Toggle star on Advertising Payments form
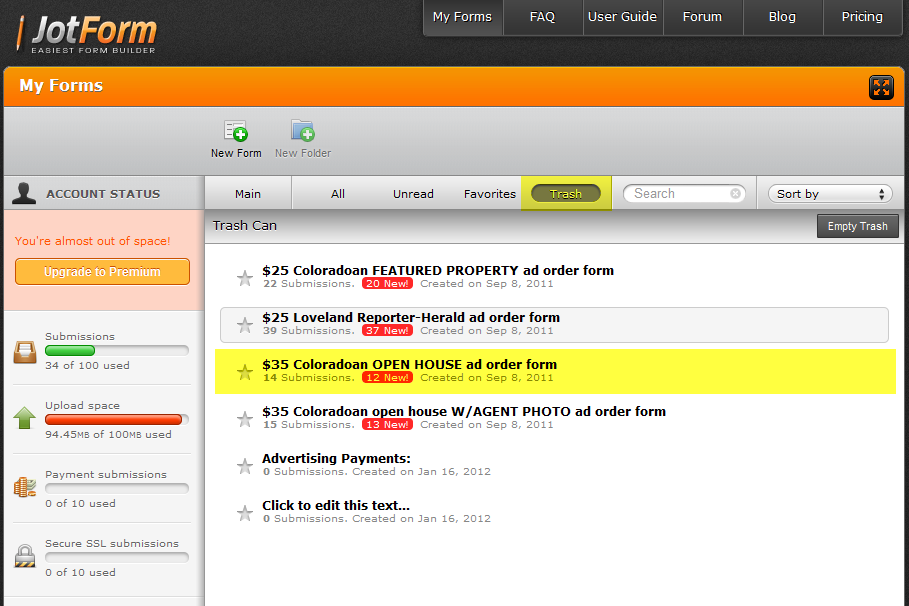 (244, 466)
